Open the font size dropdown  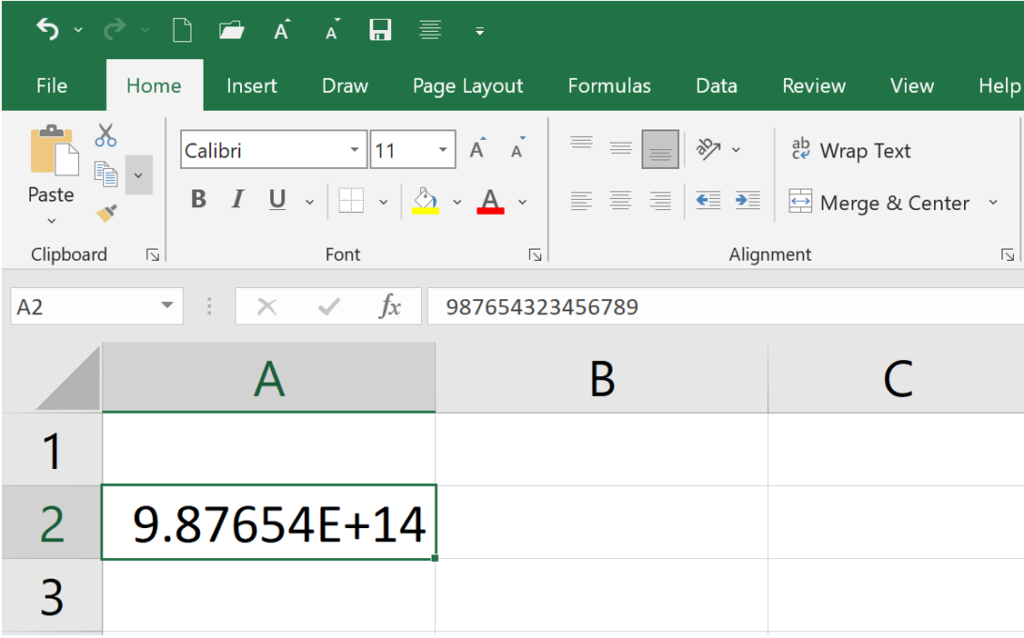click(443, 151)
